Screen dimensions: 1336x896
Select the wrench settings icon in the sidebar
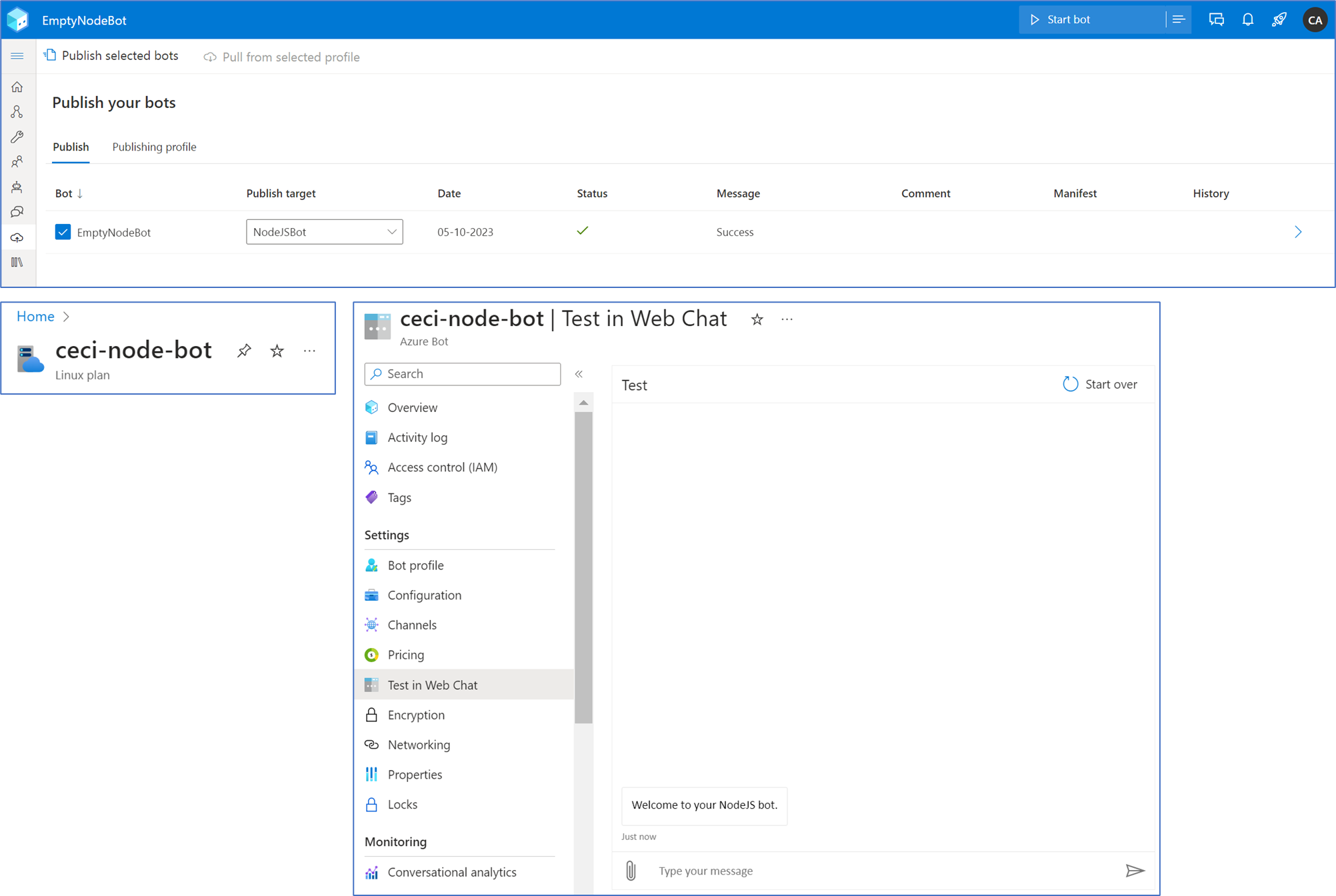coord(17,137)
